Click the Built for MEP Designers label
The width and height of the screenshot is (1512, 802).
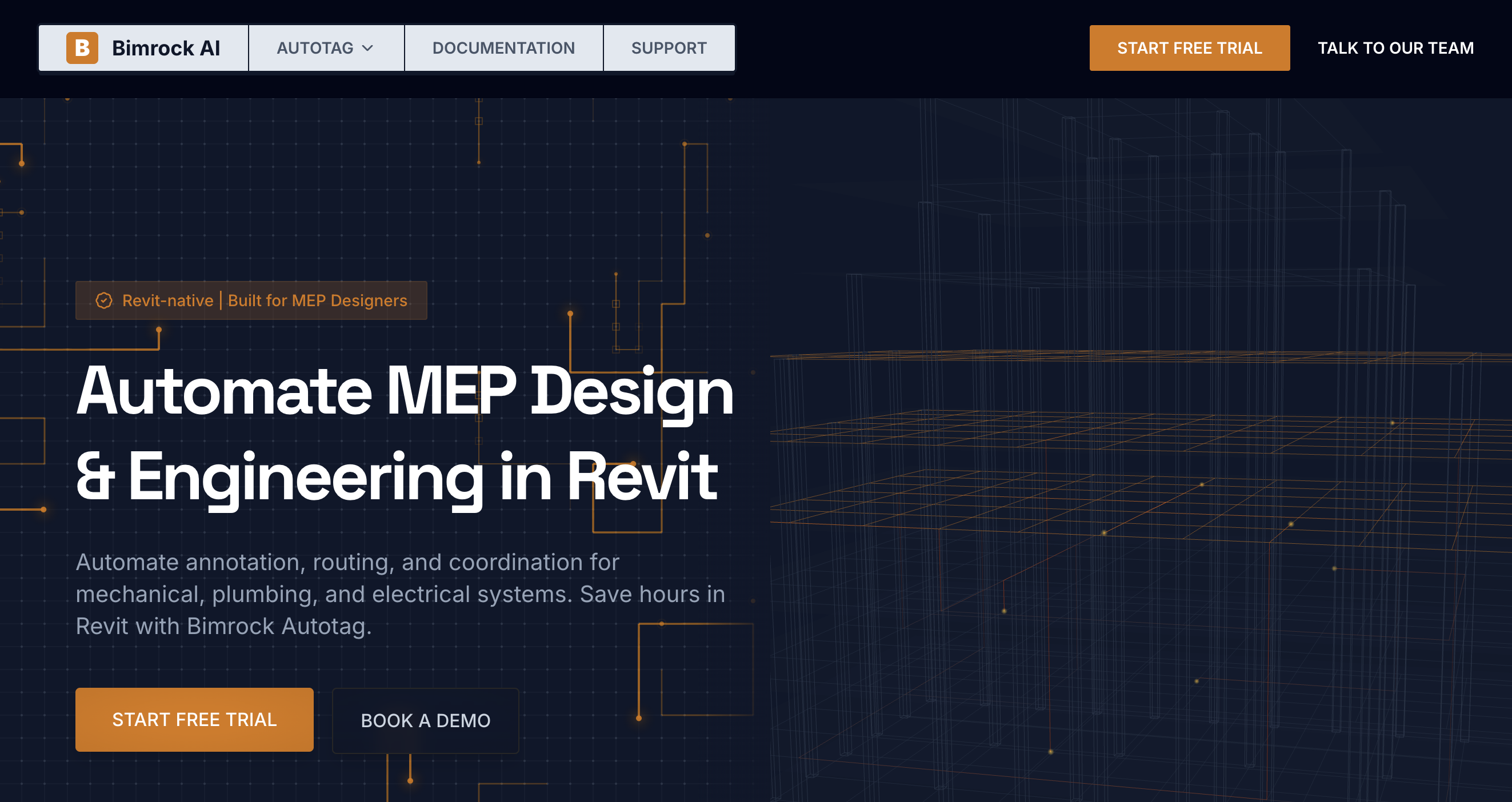[317, 300]
